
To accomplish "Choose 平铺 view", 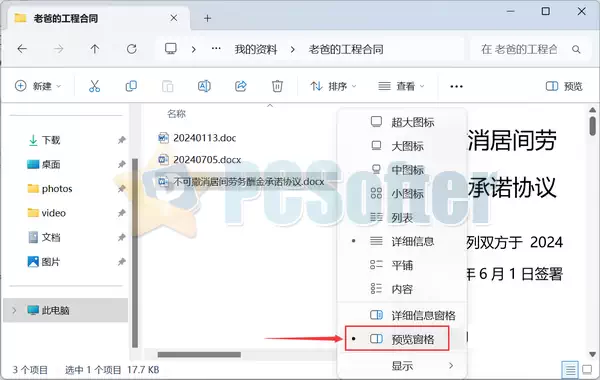I will coord(402,265).
